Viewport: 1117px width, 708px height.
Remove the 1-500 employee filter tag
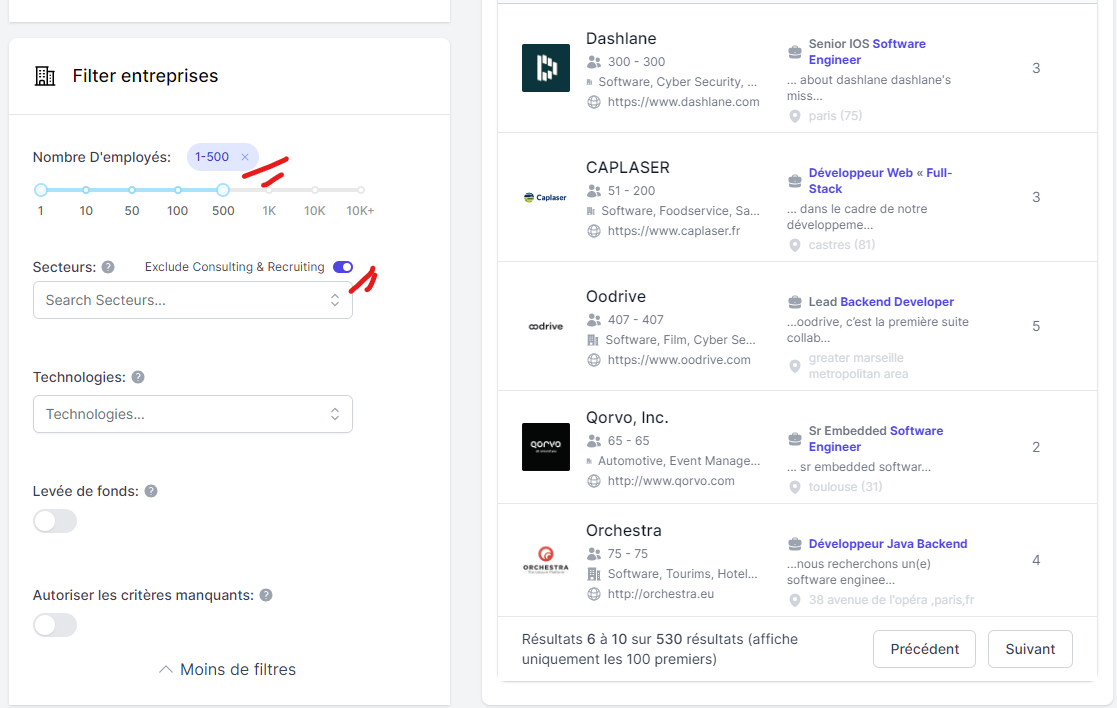(245, 157)
